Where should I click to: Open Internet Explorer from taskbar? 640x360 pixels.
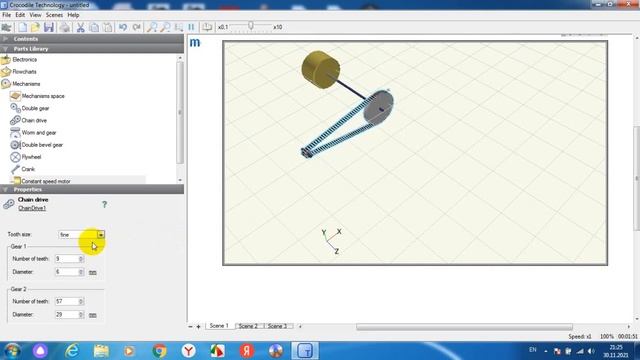72,351
